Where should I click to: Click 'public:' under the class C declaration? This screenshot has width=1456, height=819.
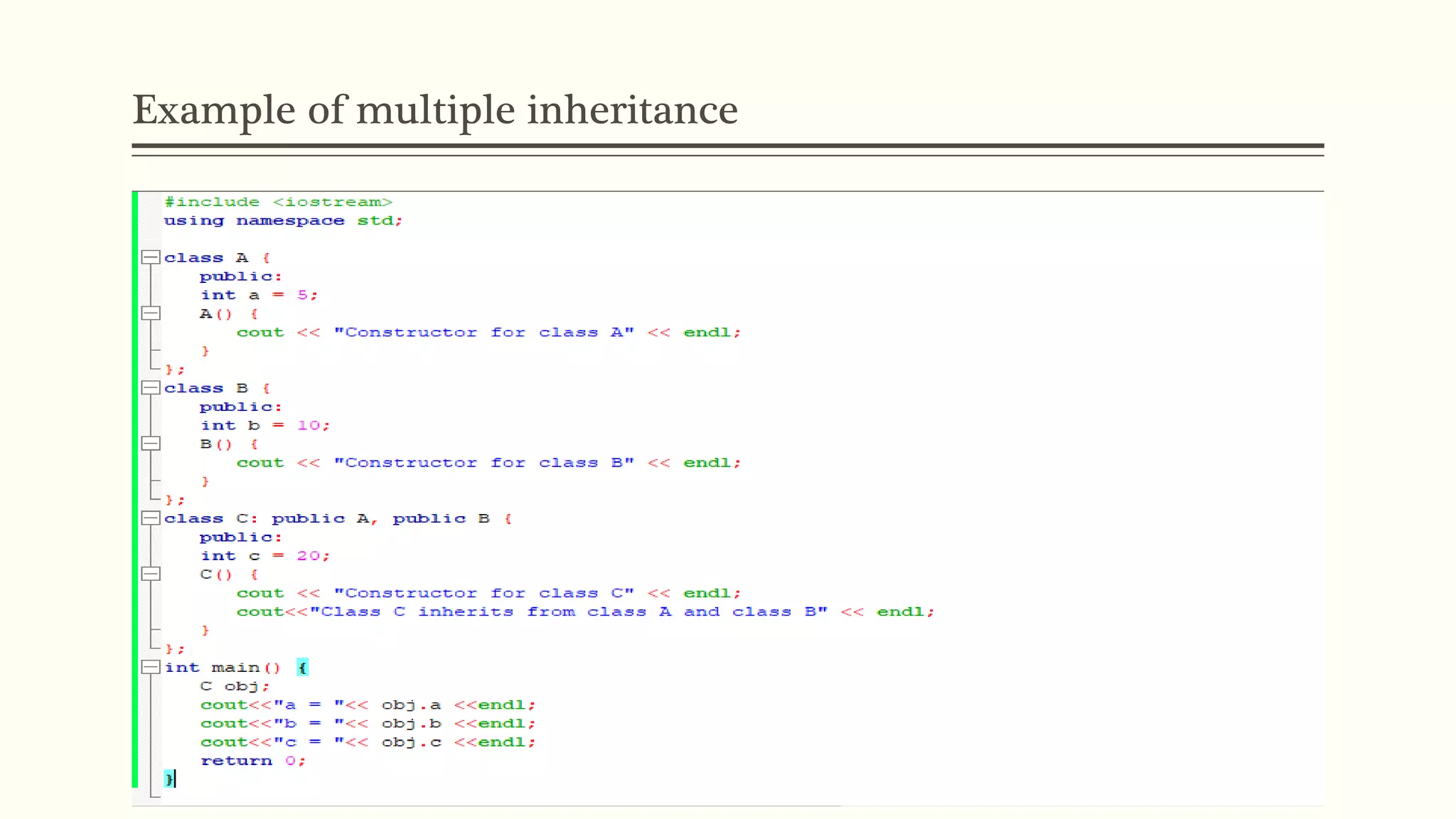[x=240, y=537]
